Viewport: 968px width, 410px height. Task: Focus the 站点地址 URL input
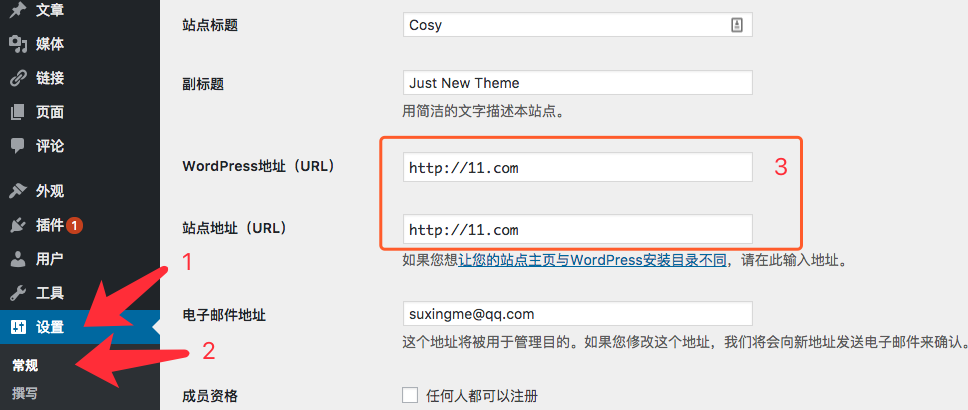pyautogui.click(x=578, y=229)
